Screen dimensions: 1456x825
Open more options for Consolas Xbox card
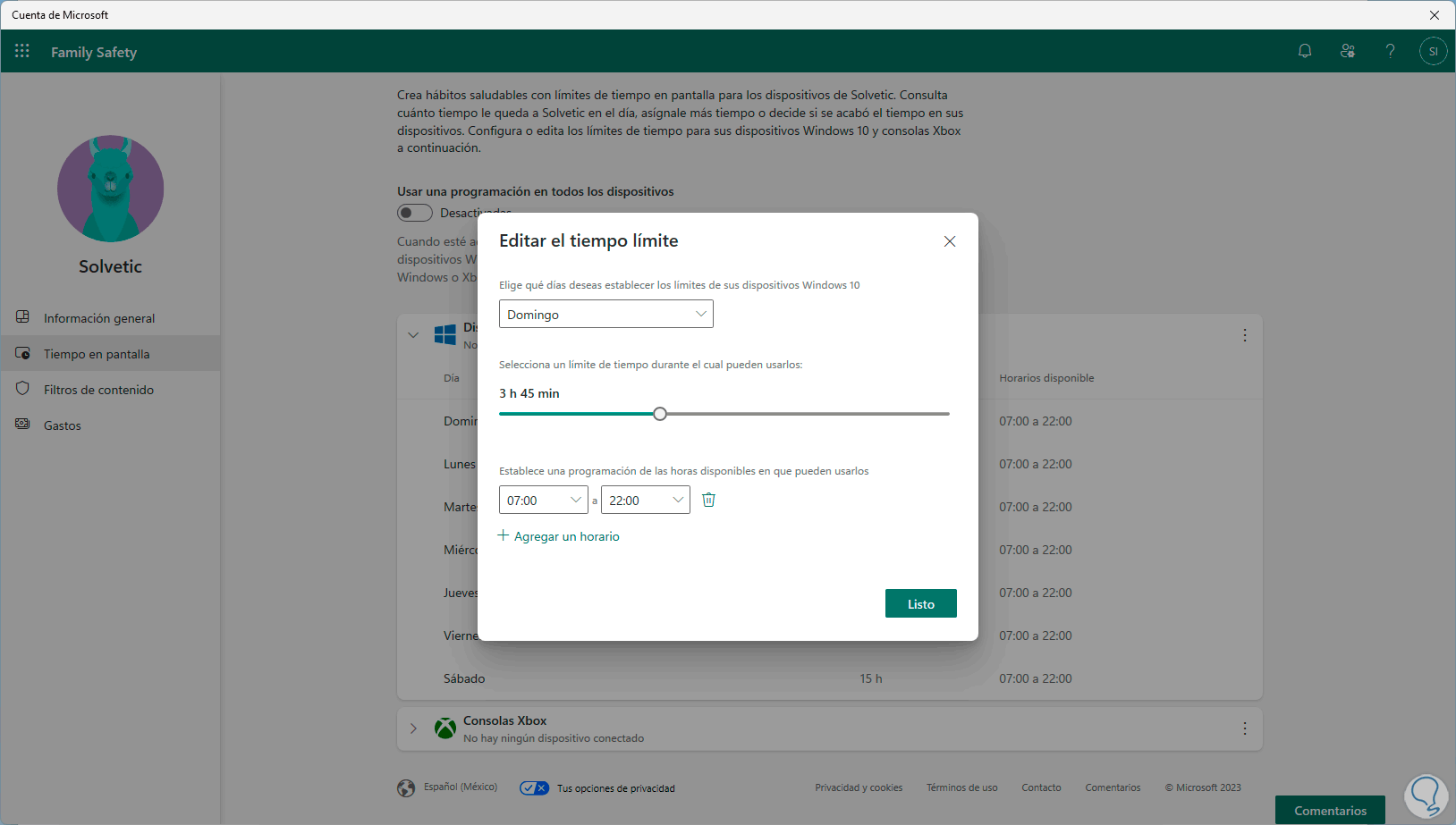[x=1245, y=728]
